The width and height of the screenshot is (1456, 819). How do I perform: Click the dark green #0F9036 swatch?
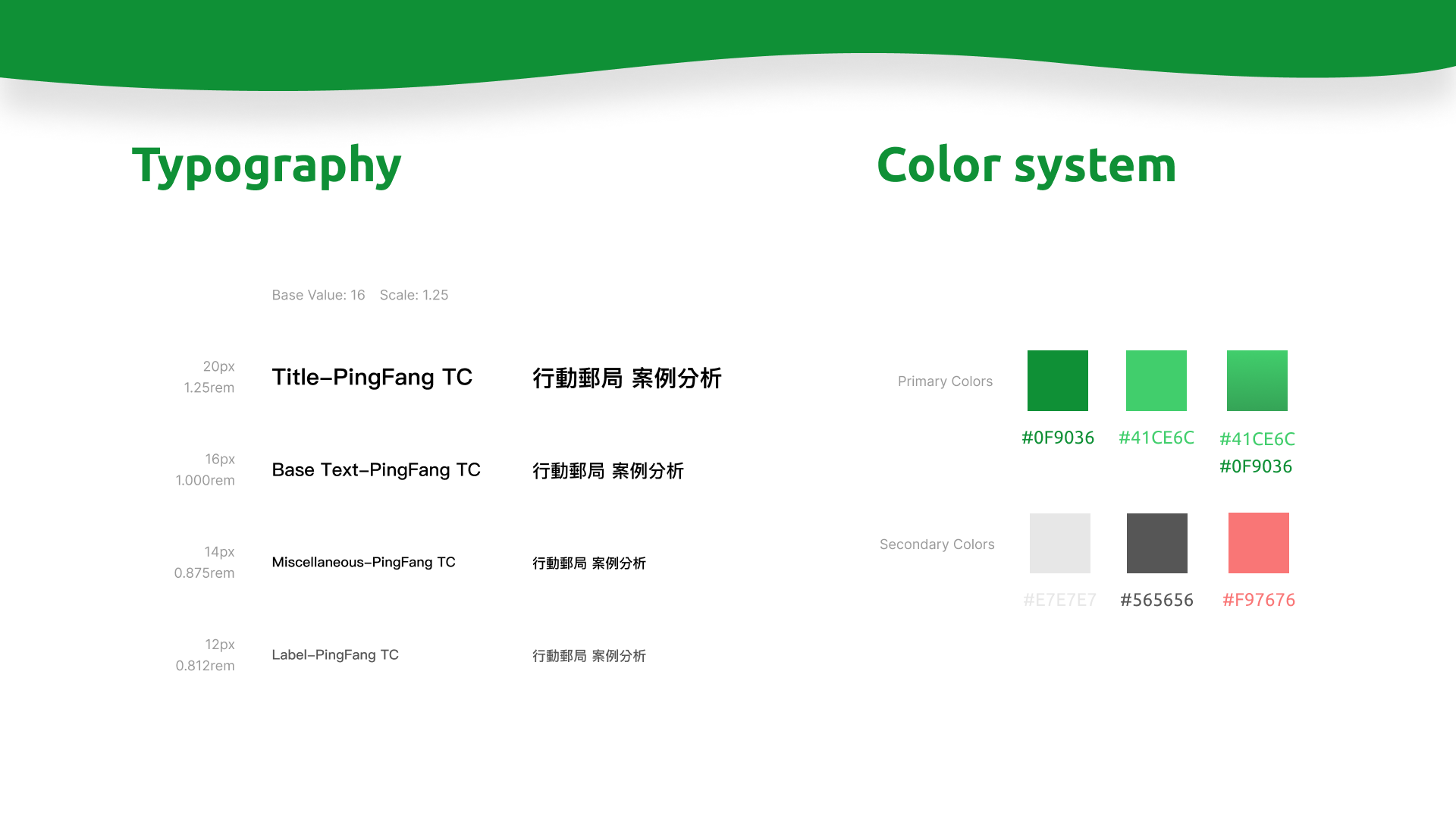1057,380
